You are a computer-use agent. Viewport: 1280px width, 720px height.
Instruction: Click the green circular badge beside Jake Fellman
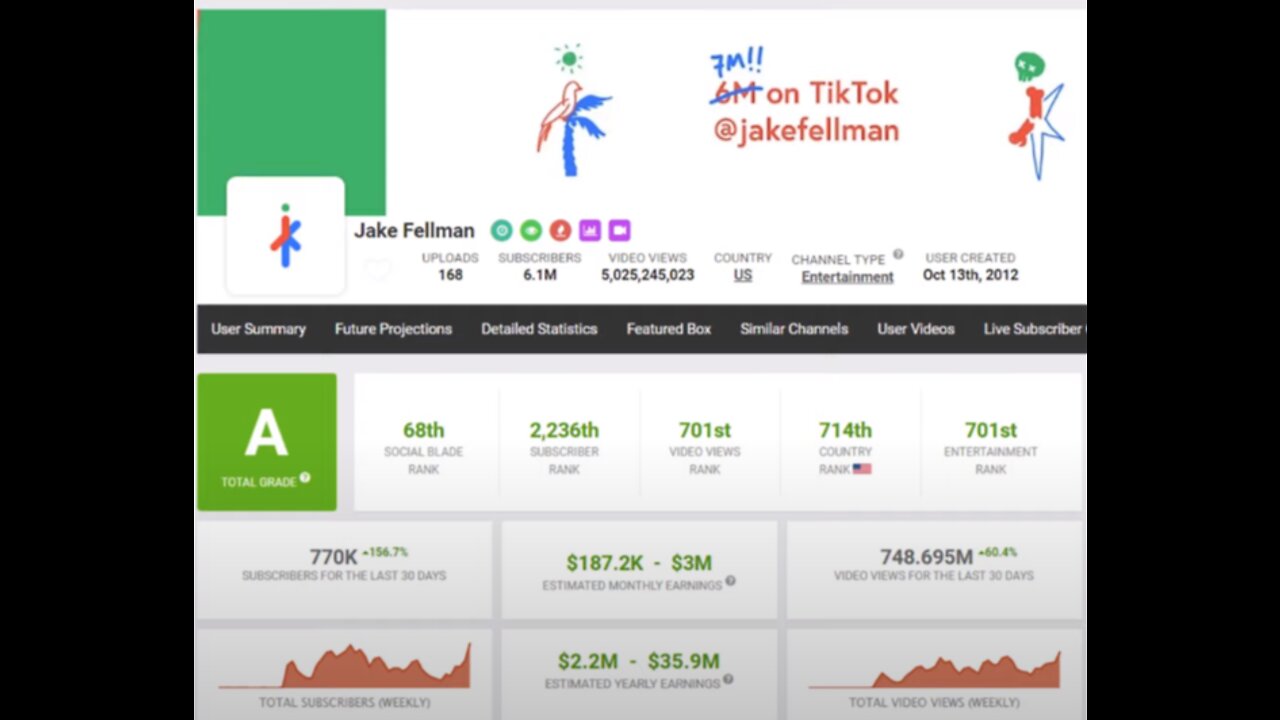tap(531, 231)
